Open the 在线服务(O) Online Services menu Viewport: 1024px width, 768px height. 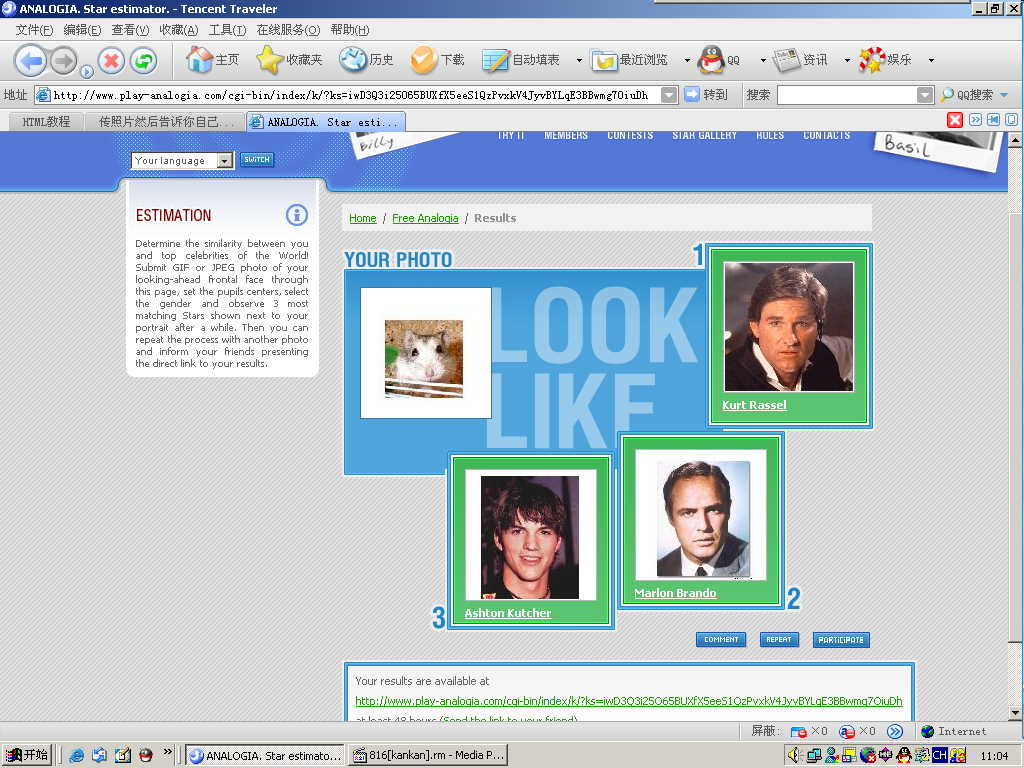[x=288, y=30]
